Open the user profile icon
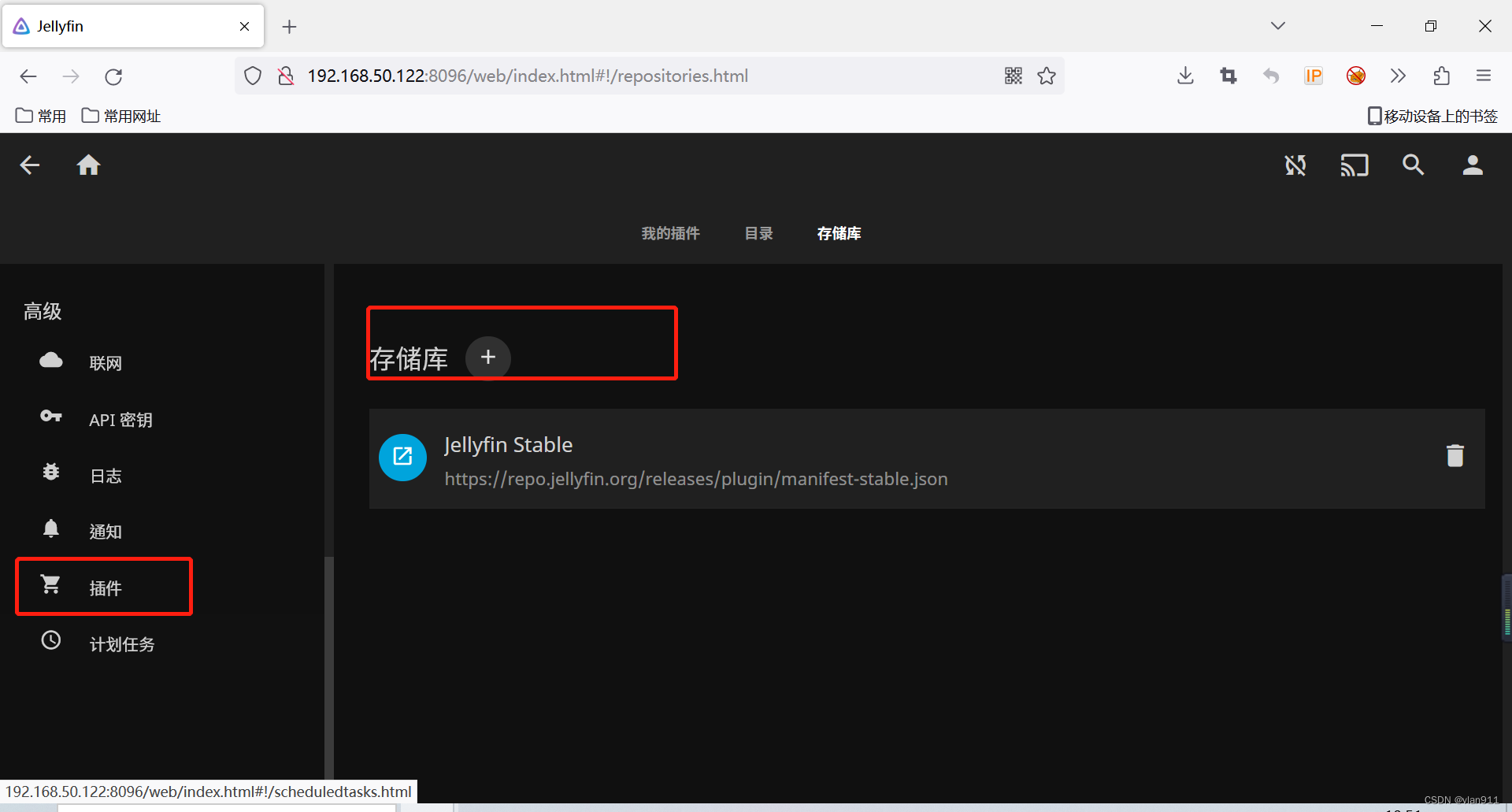The height and width of the screenshot is (812, 1512). 1473,165
